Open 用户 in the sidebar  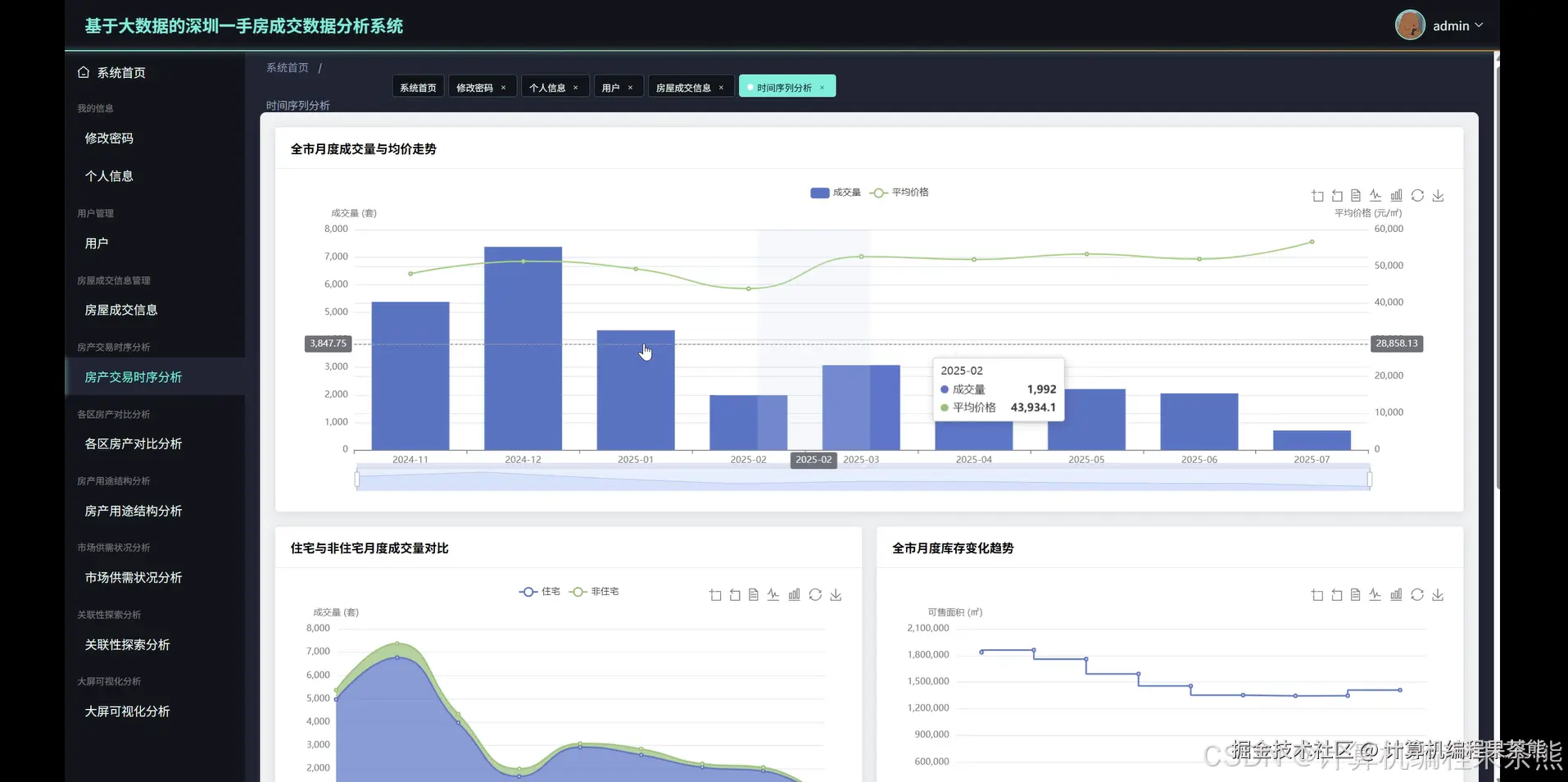tap(155, 243)
